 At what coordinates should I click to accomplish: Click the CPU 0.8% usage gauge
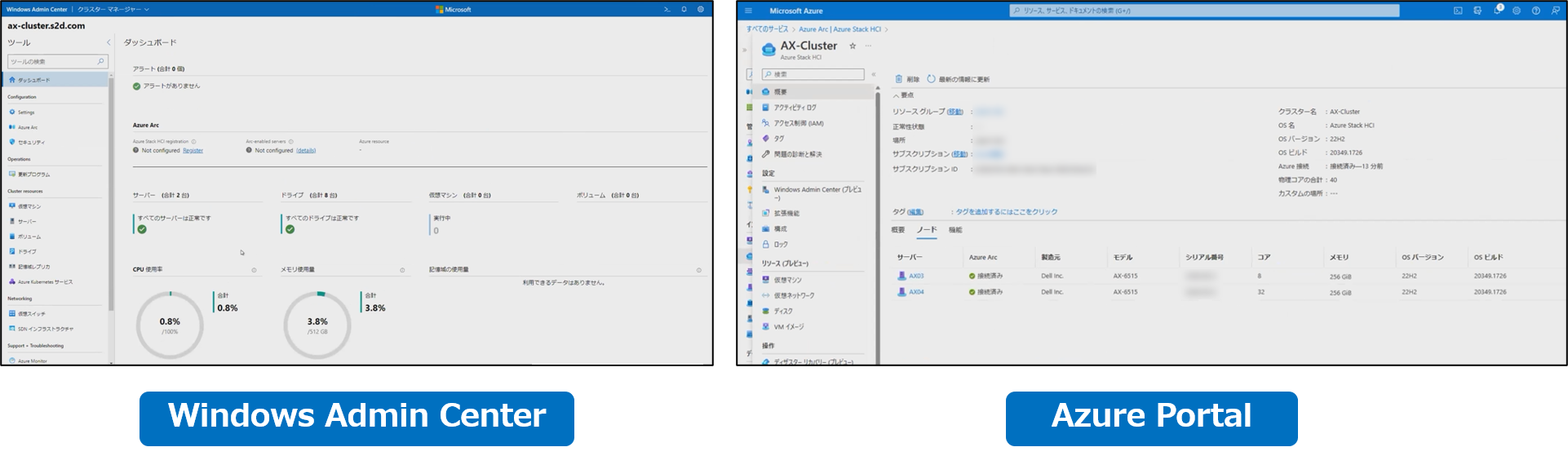pos(170,325)
